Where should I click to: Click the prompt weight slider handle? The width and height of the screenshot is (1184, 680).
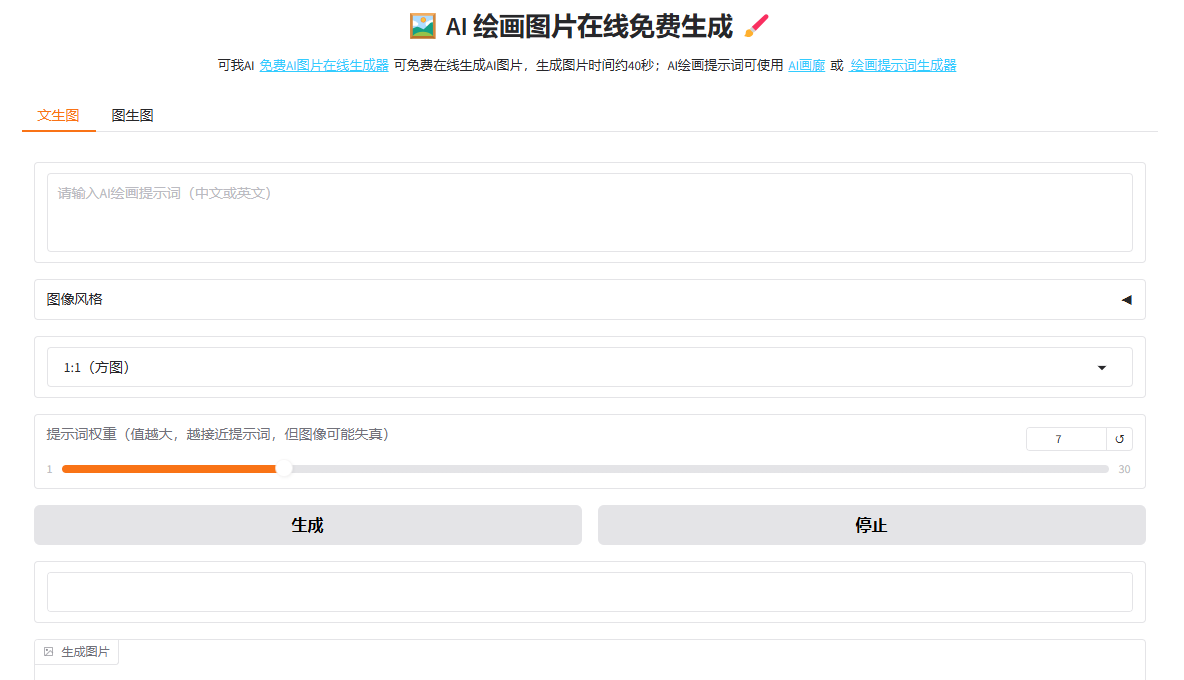[284, 469]
